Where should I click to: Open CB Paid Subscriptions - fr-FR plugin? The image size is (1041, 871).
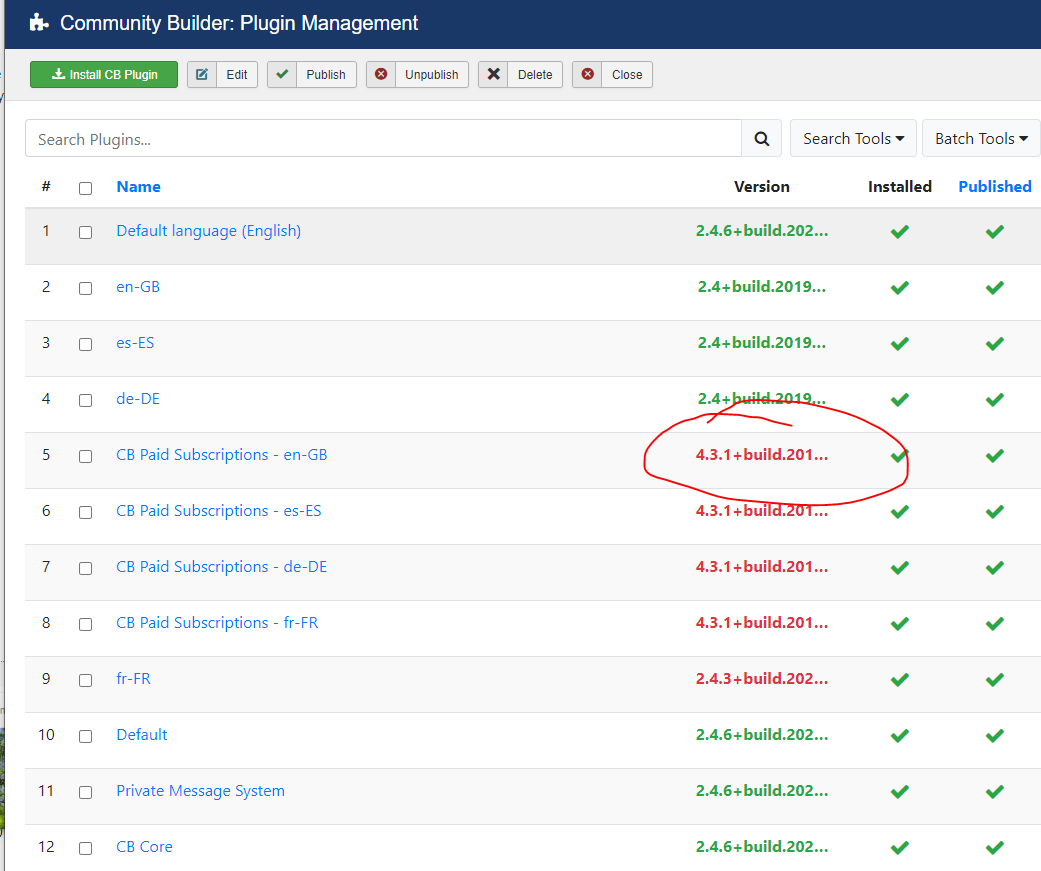click(x=217, y=623)
